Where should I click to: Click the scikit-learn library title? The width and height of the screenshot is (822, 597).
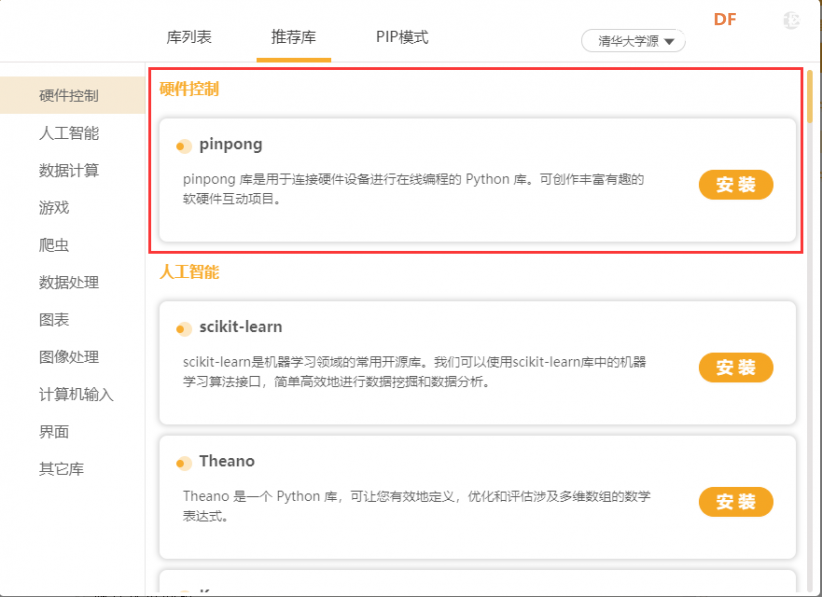[241, 327]
